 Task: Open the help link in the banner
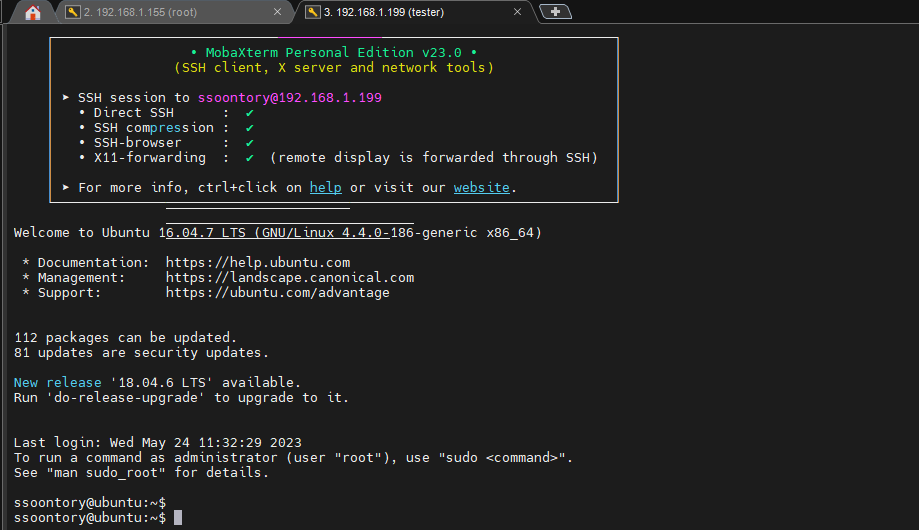click(325, 188)
